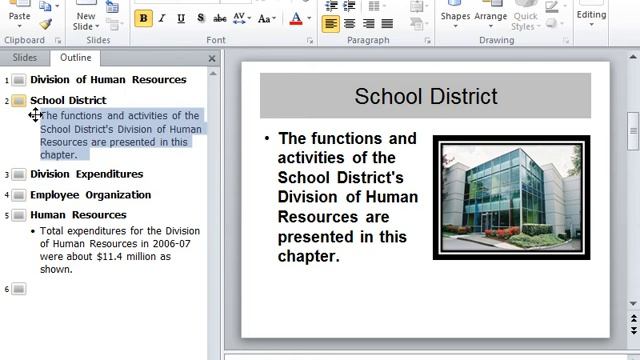The image size is (640, 360).
Task: Toggle Underline formatting
Action: tap(181, 18)
